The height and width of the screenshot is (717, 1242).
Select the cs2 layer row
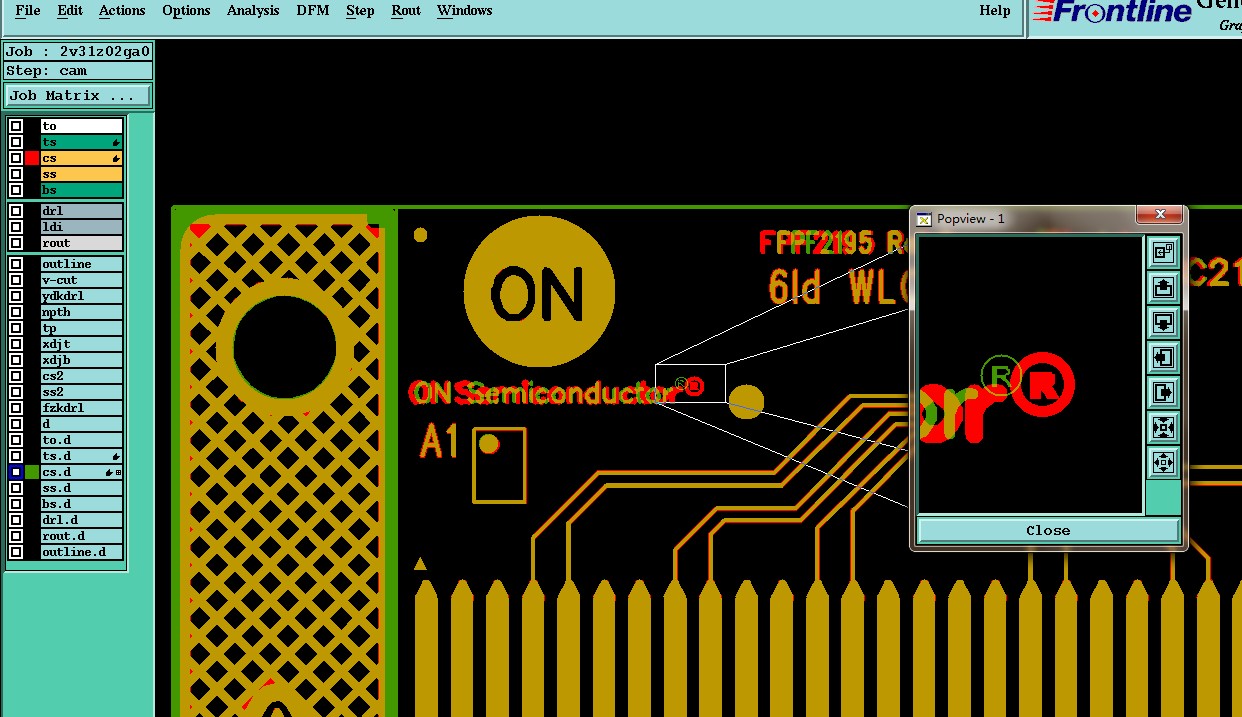point(81,377)
